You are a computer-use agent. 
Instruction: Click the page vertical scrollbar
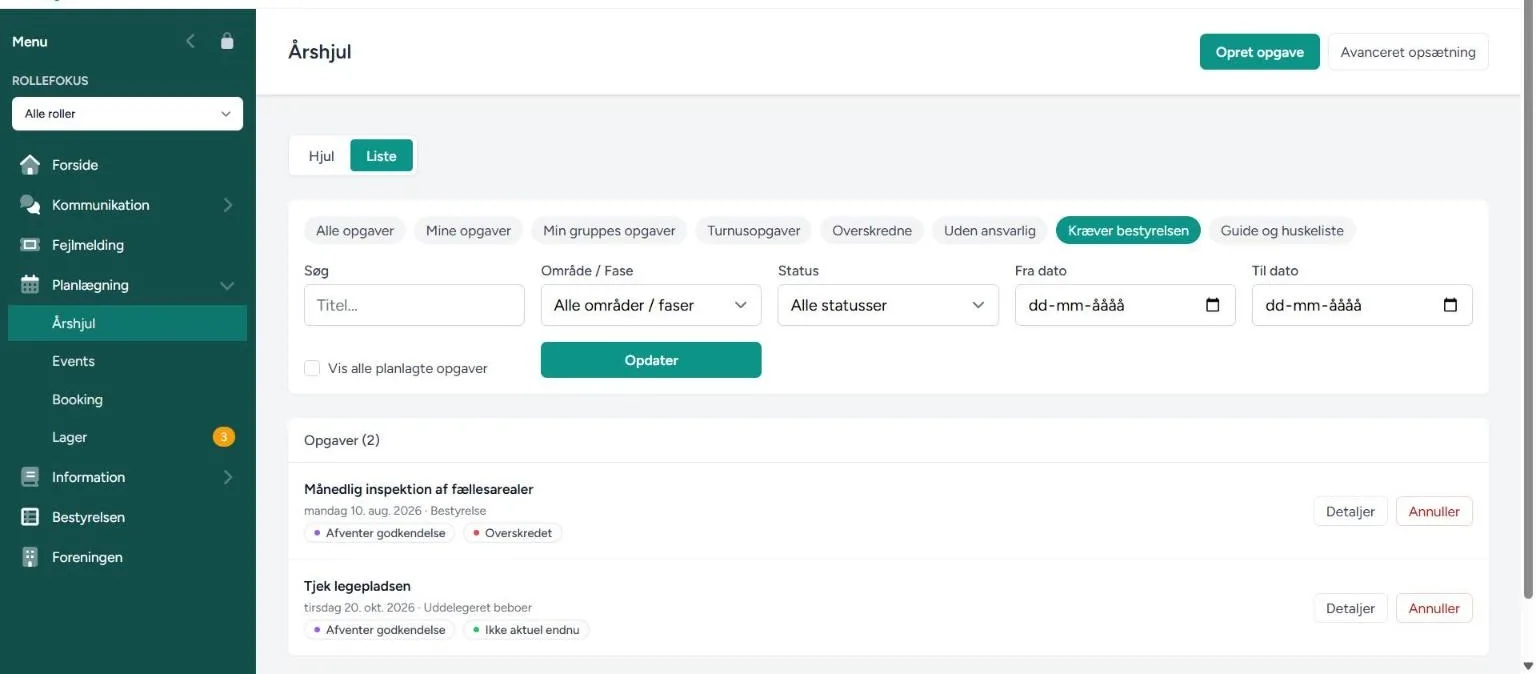pos(1526,300)
